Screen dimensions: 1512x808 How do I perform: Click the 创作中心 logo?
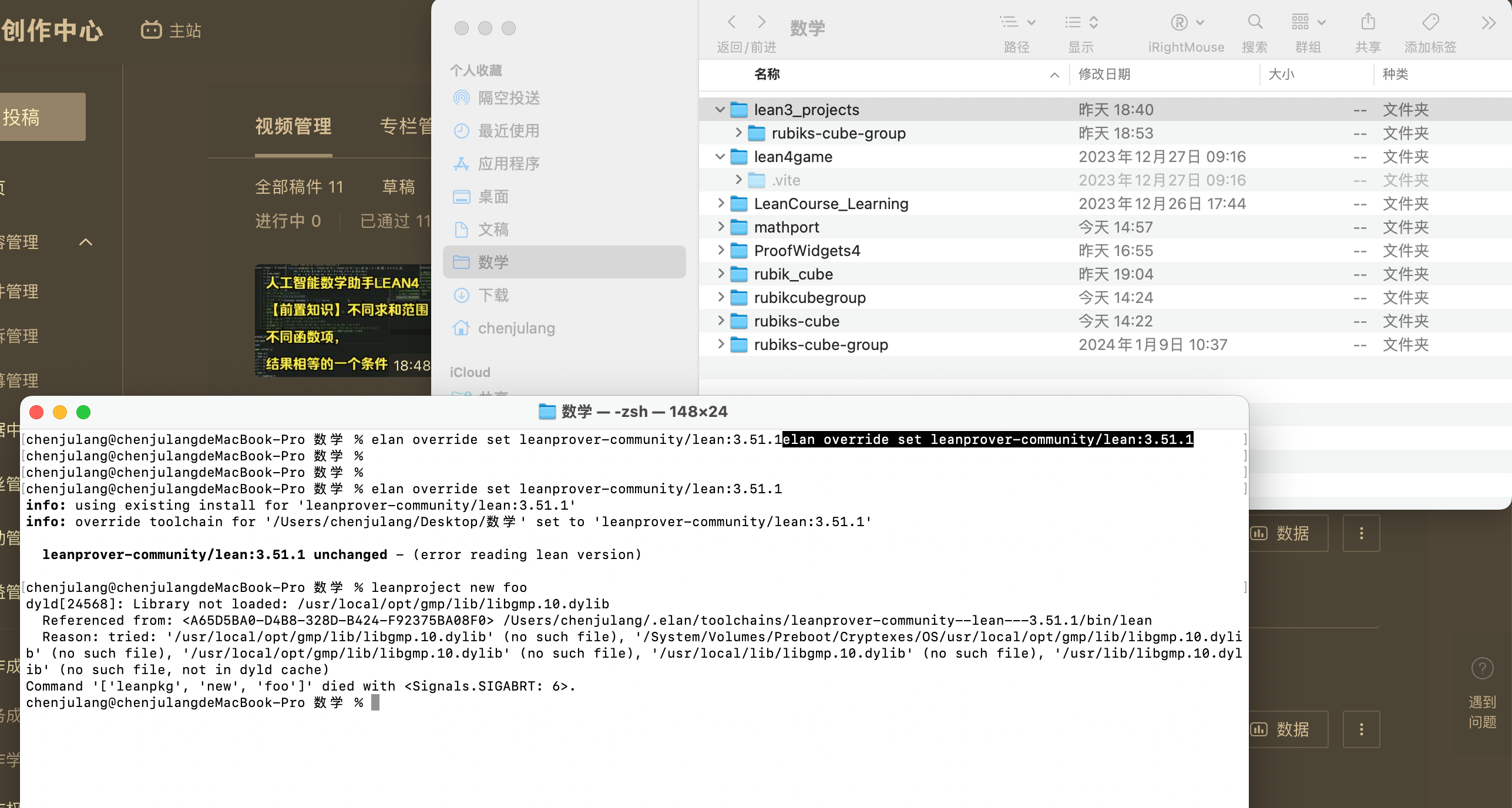[52, 30]
